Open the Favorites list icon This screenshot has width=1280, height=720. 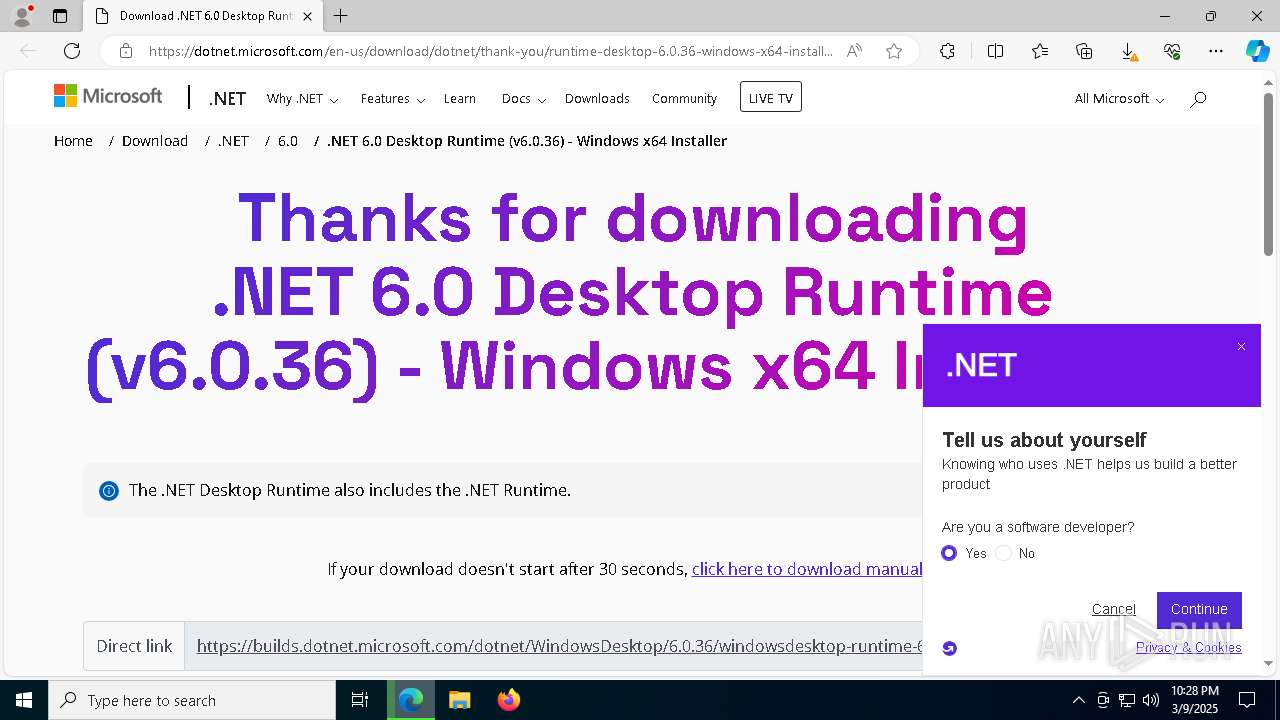1040,51
